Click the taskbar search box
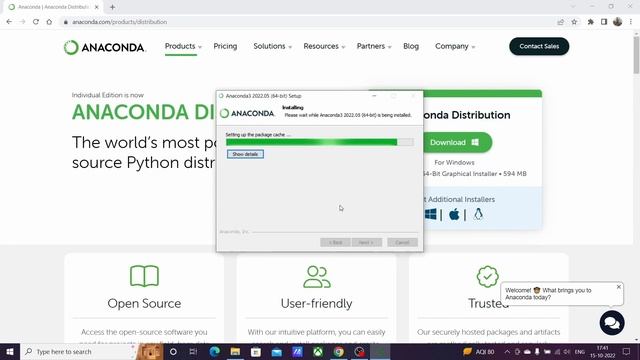 pos(78,352)
